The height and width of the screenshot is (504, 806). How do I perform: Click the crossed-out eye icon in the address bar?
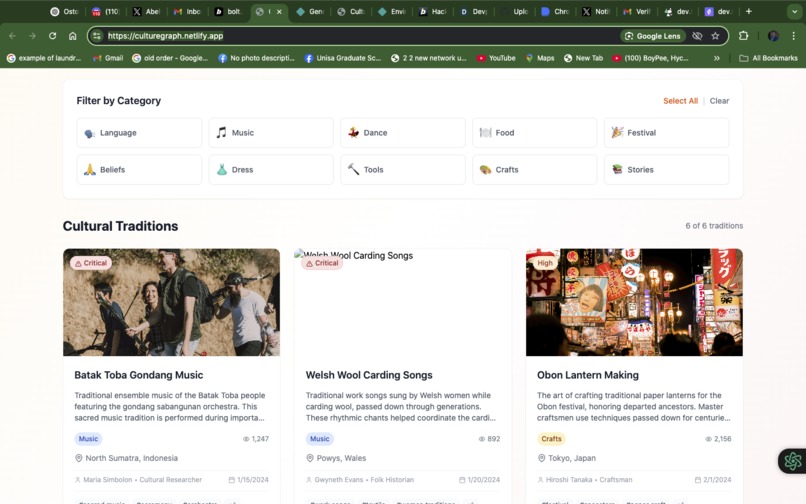coord(697,36)
